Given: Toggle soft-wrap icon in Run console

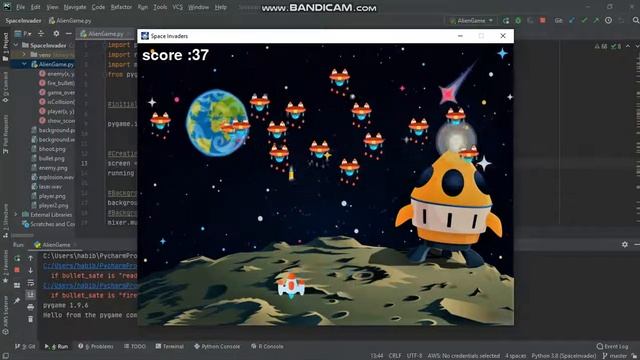Looking at the screenshot, I should click(31, 282).
